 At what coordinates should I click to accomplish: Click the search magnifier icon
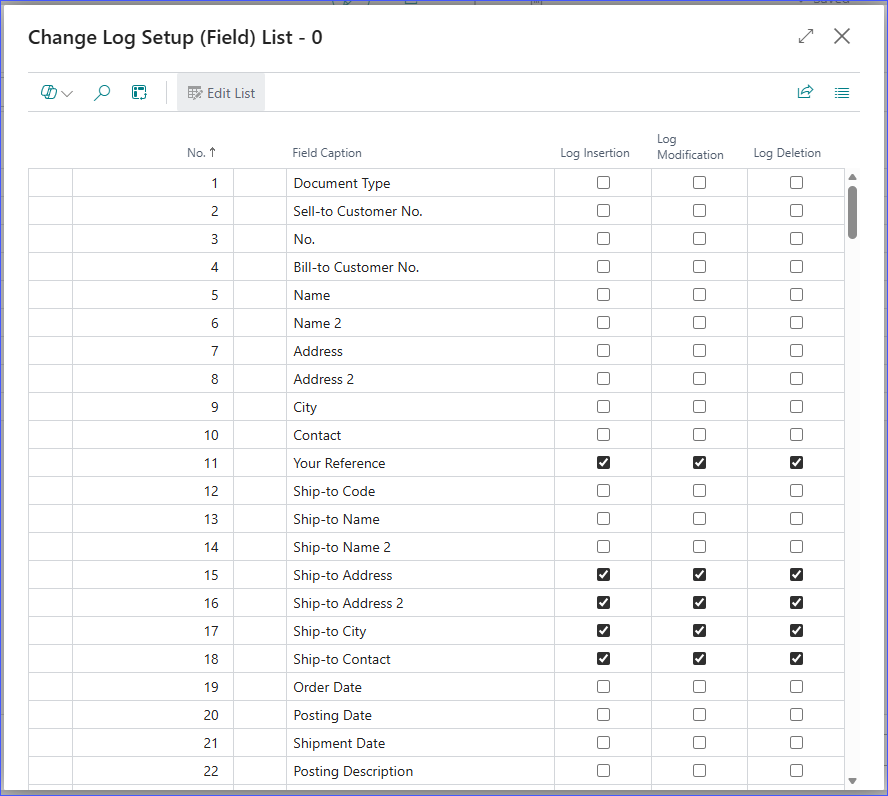[102, 93]
